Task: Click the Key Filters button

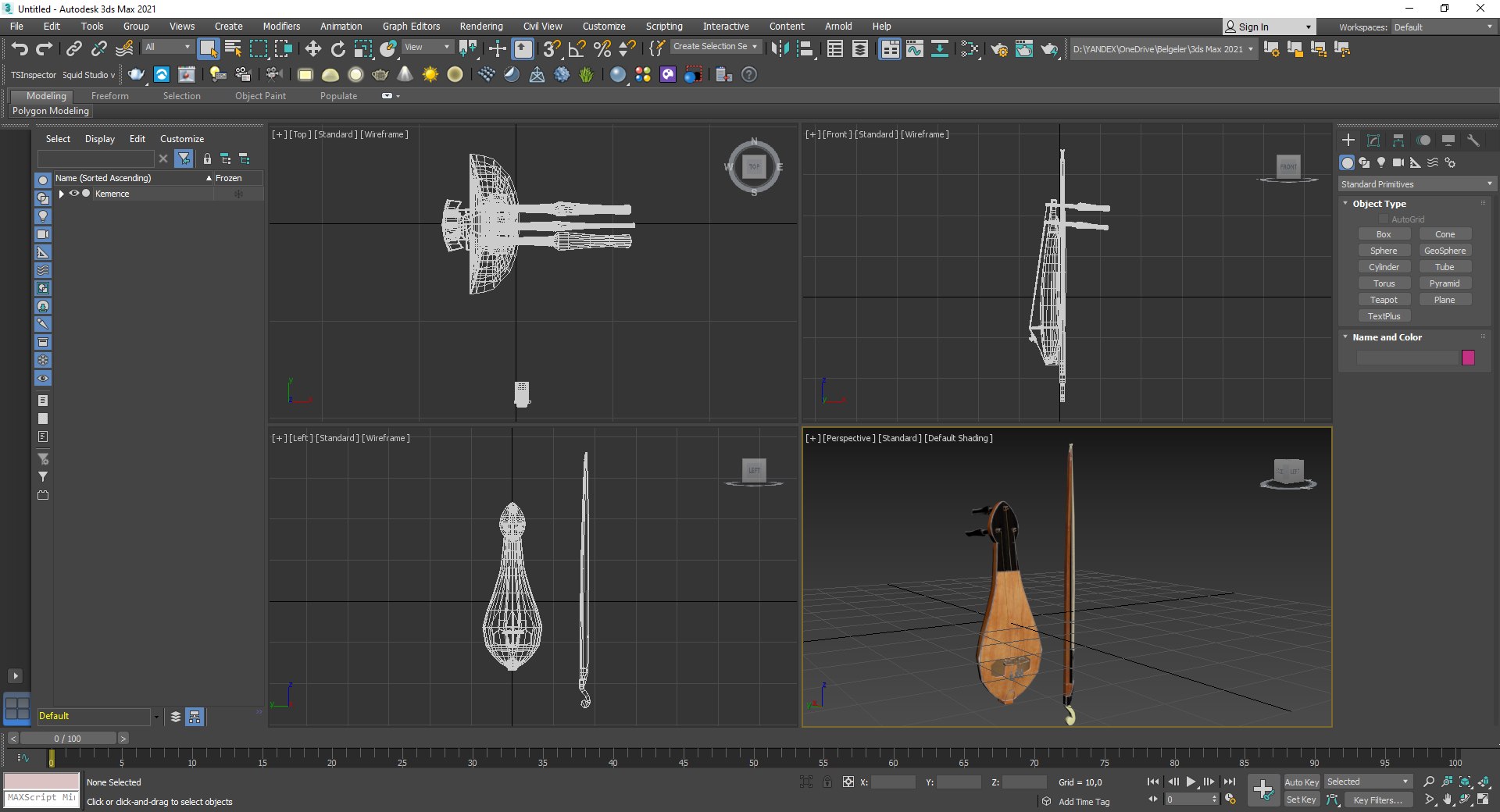Action: (x=1377, y=800)
